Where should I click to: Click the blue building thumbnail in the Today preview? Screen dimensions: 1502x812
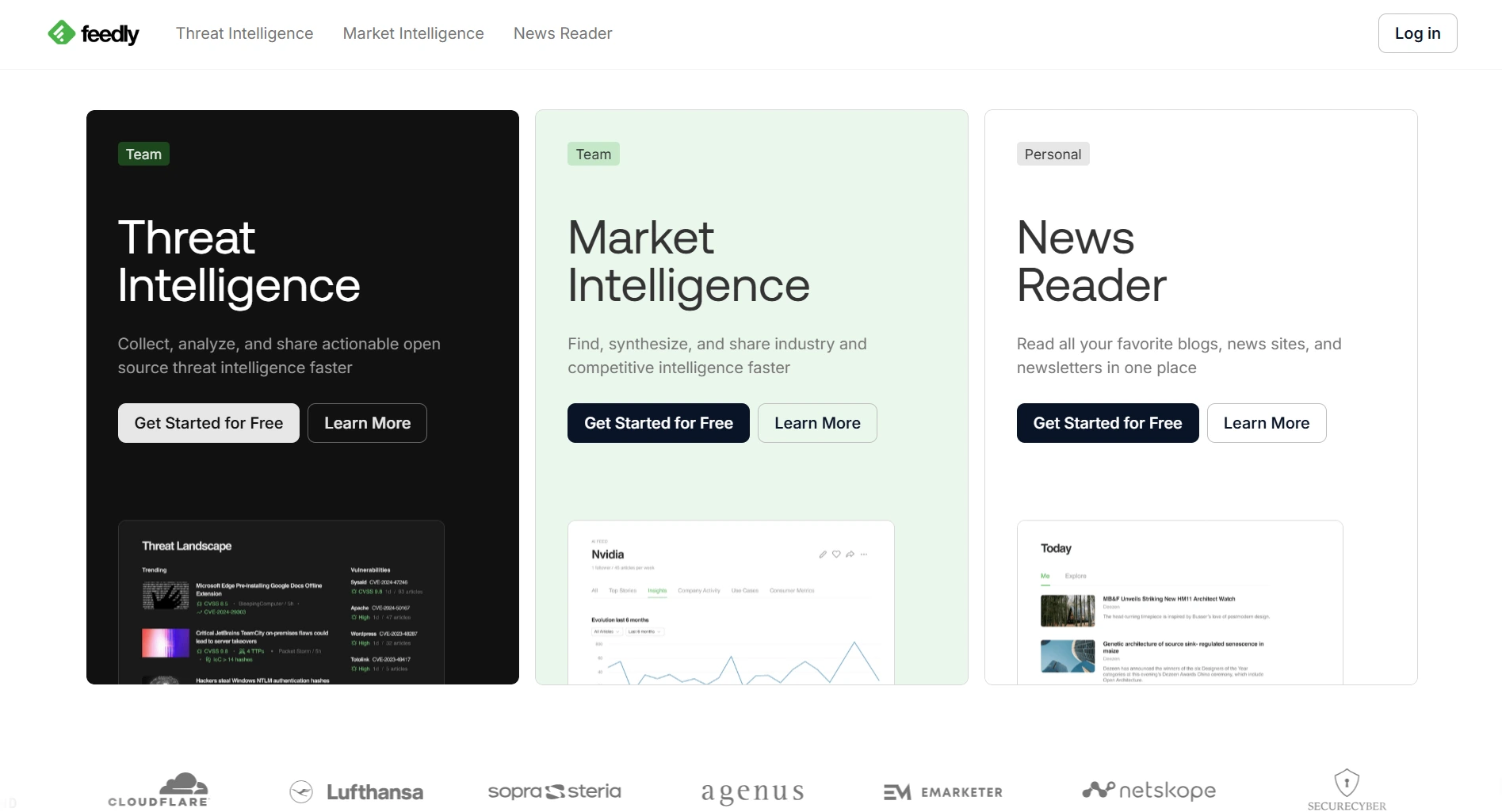[1067, 656]
